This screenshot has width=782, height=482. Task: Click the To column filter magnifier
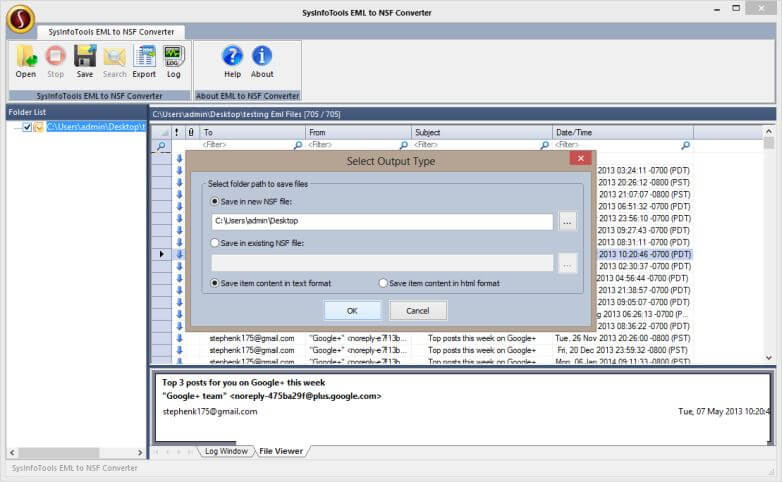[298, 145]
